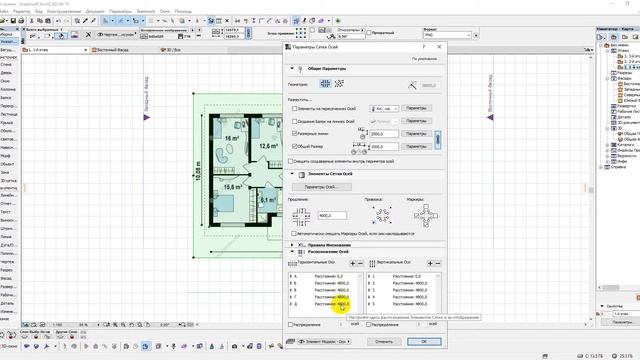Click the help question mark in dialog title

pyautogui.click(x=424, y=47)
